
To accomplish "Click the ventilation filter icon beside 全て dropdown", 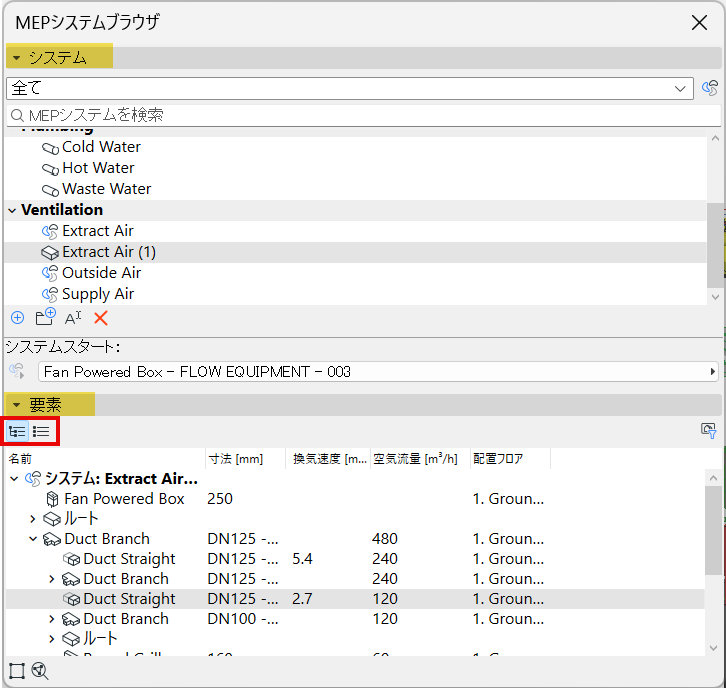I will 709,88.
